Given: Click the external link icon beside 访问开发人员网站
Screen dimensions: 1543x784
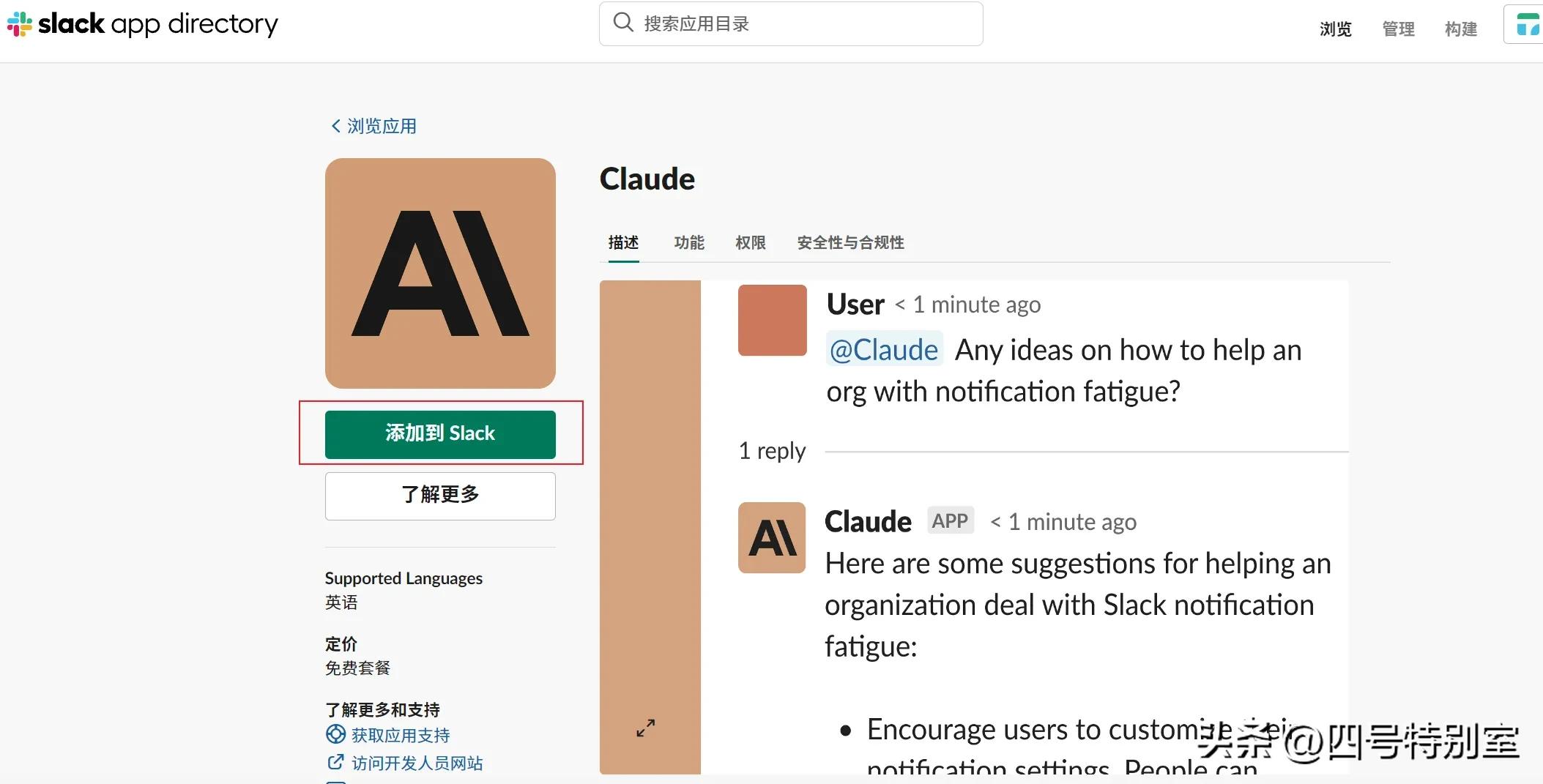Looking at the screenshot, I should point(335,762).
